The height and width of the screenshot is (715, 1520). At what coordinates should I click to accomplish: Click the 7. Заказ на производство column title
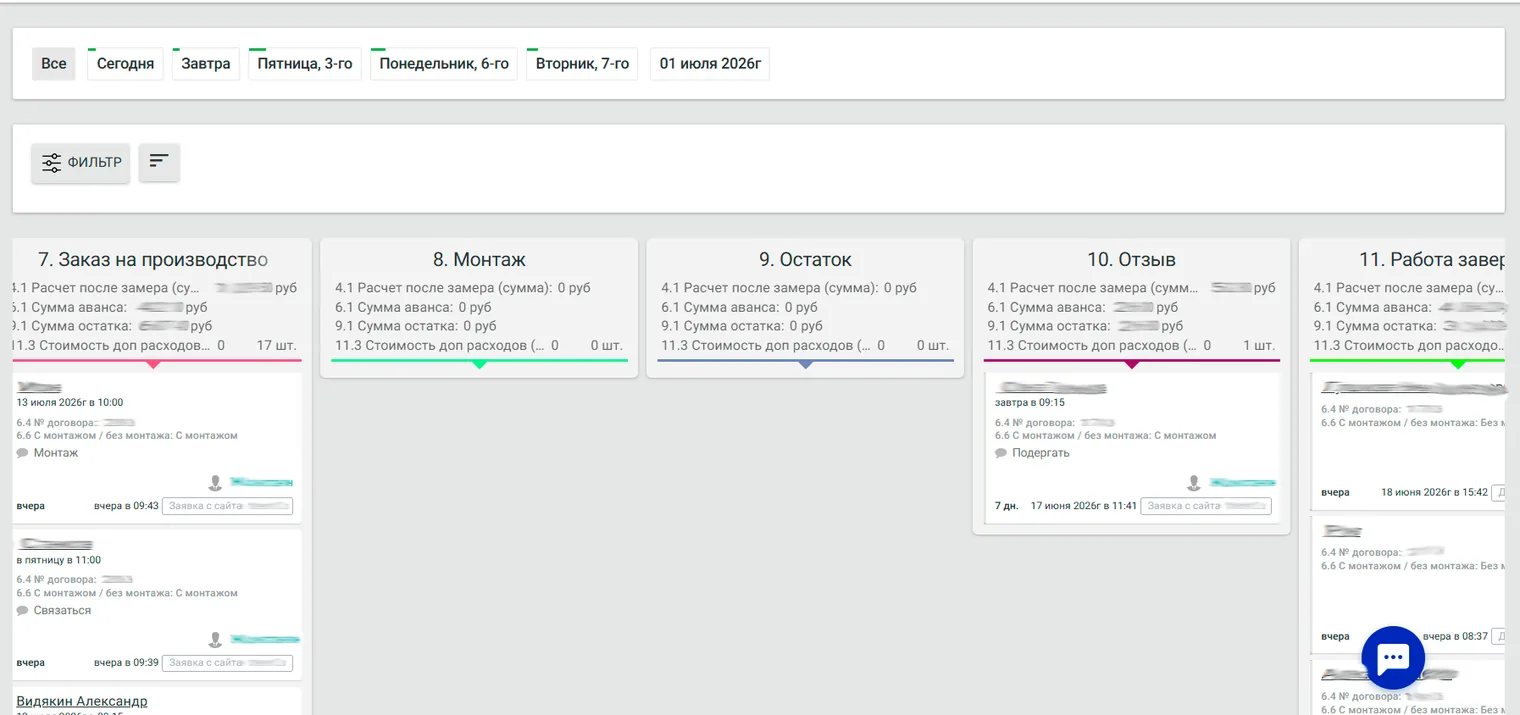click(x=153, y=260)
